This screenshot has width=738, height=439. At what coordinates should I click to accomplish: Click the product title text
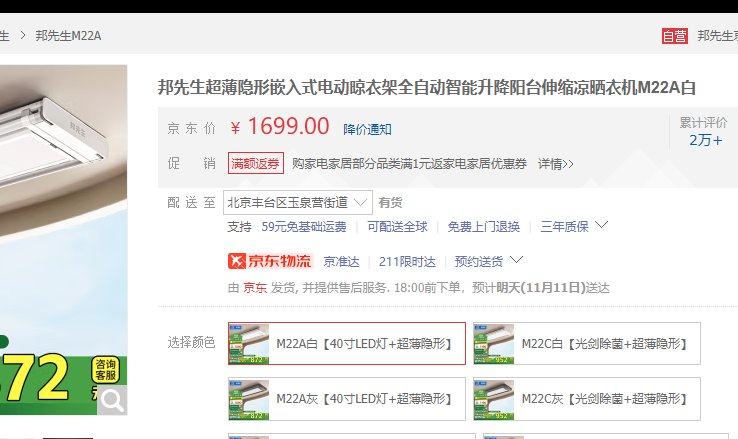[x=426, y=88]
